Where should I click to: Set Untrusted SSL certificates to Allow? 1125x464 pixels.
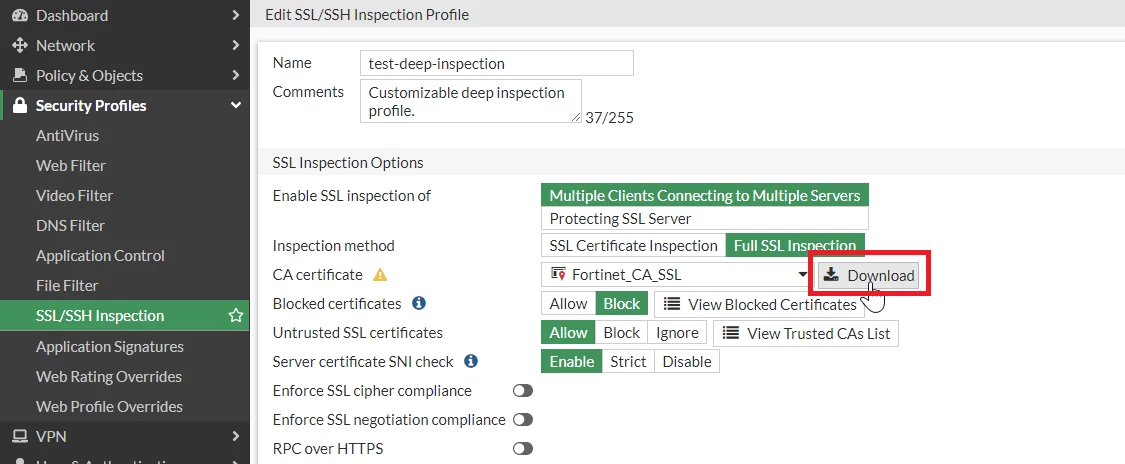[x=568, y=333]
